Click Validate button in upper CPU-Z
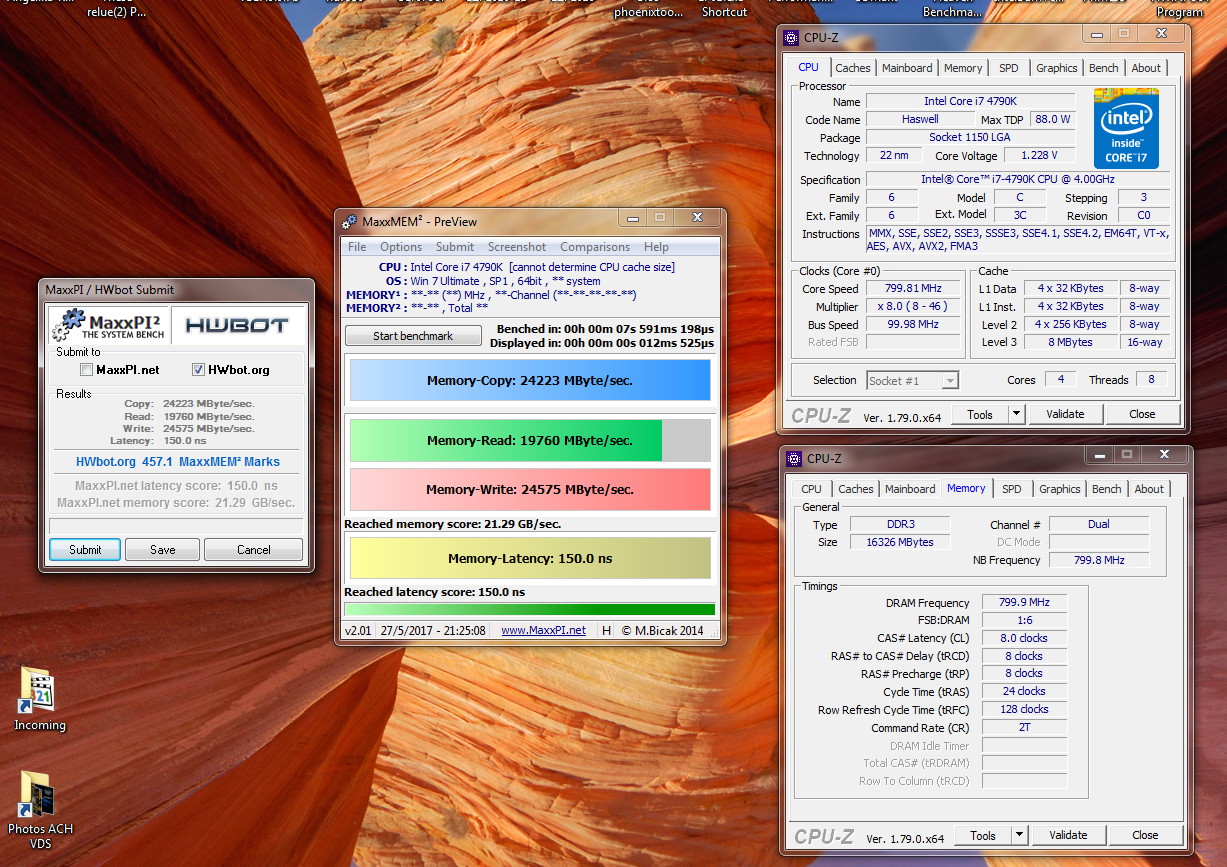1227x867 pixels. pyautogui.click(x=1065, y=414)
